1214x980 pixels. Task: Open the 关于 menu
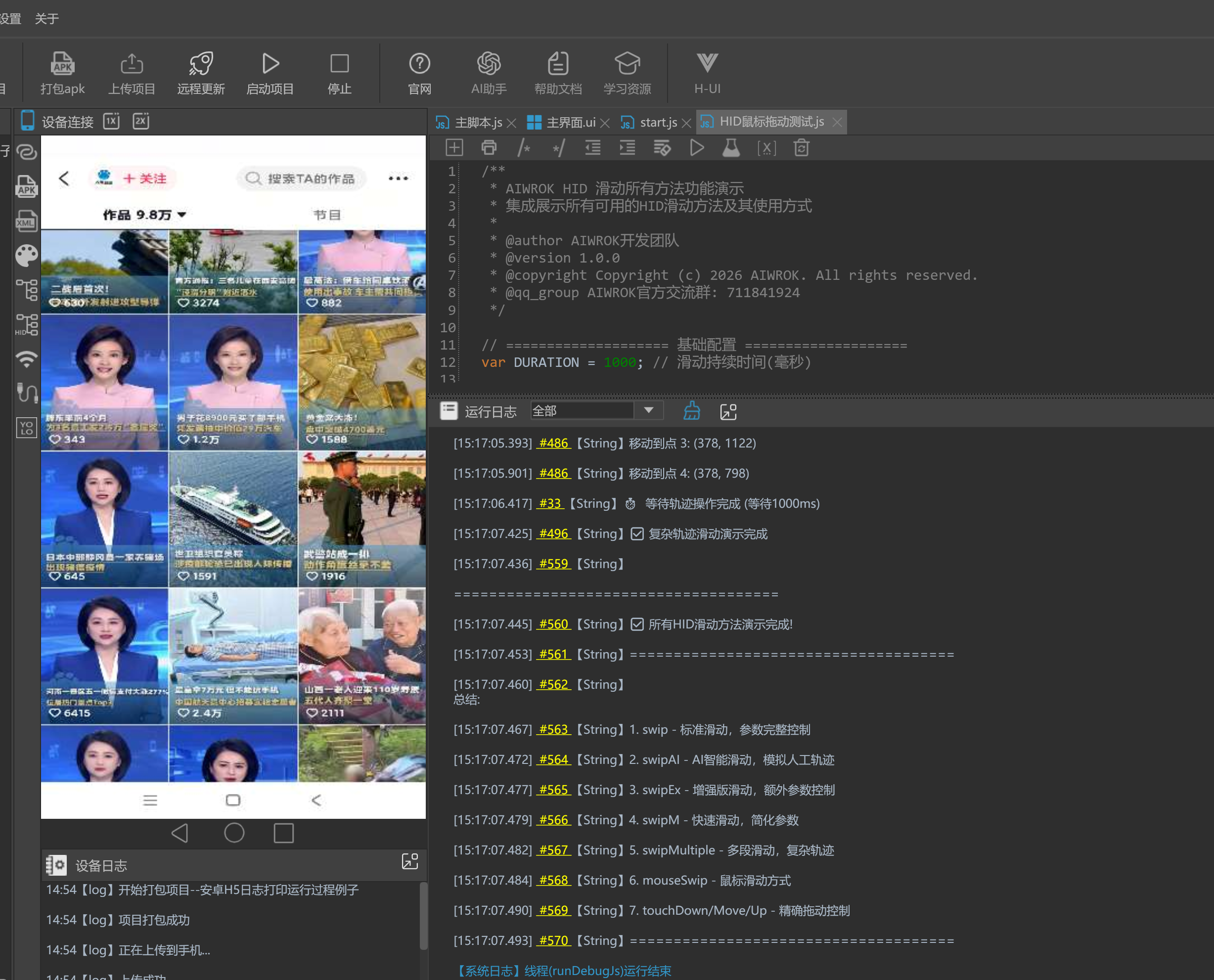pos(47,19)
